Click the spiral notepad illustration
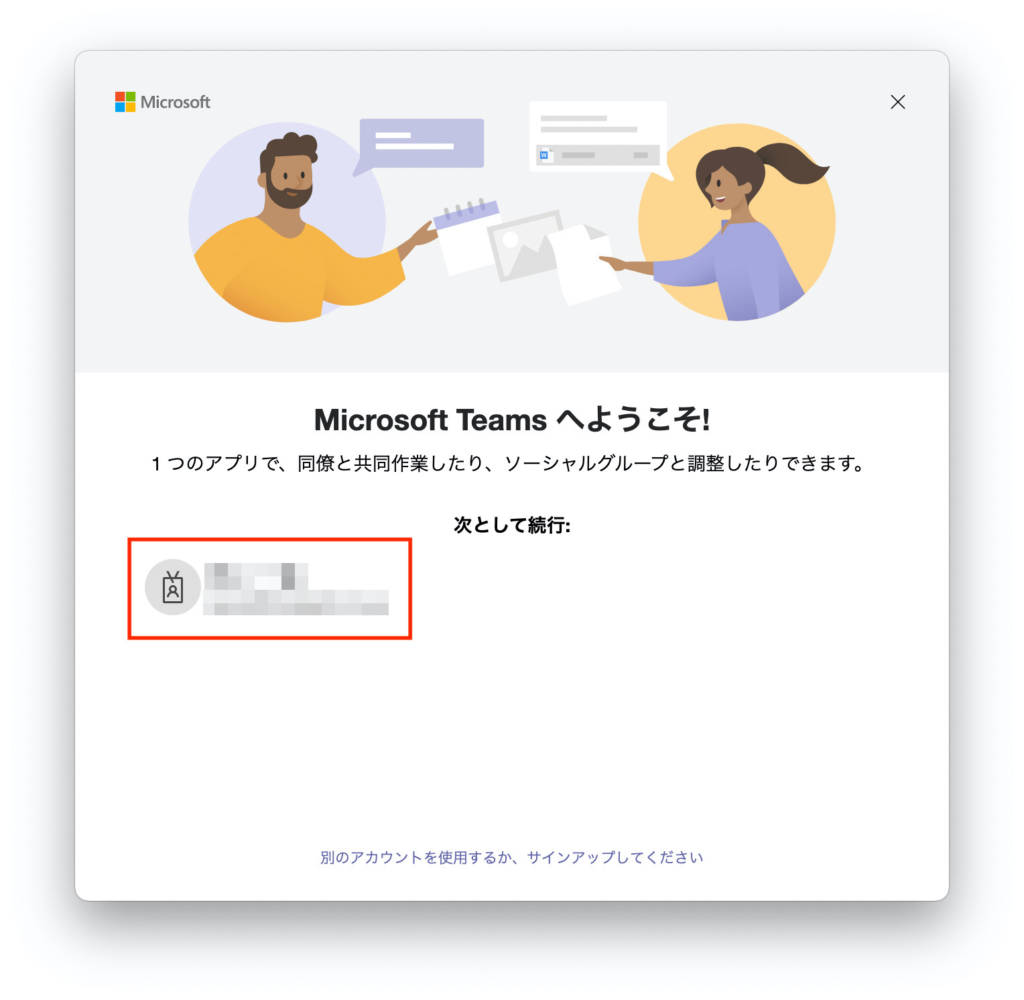Viewport: 1024px width, 1000px height. pyautogui.click(x=468, y=235)
